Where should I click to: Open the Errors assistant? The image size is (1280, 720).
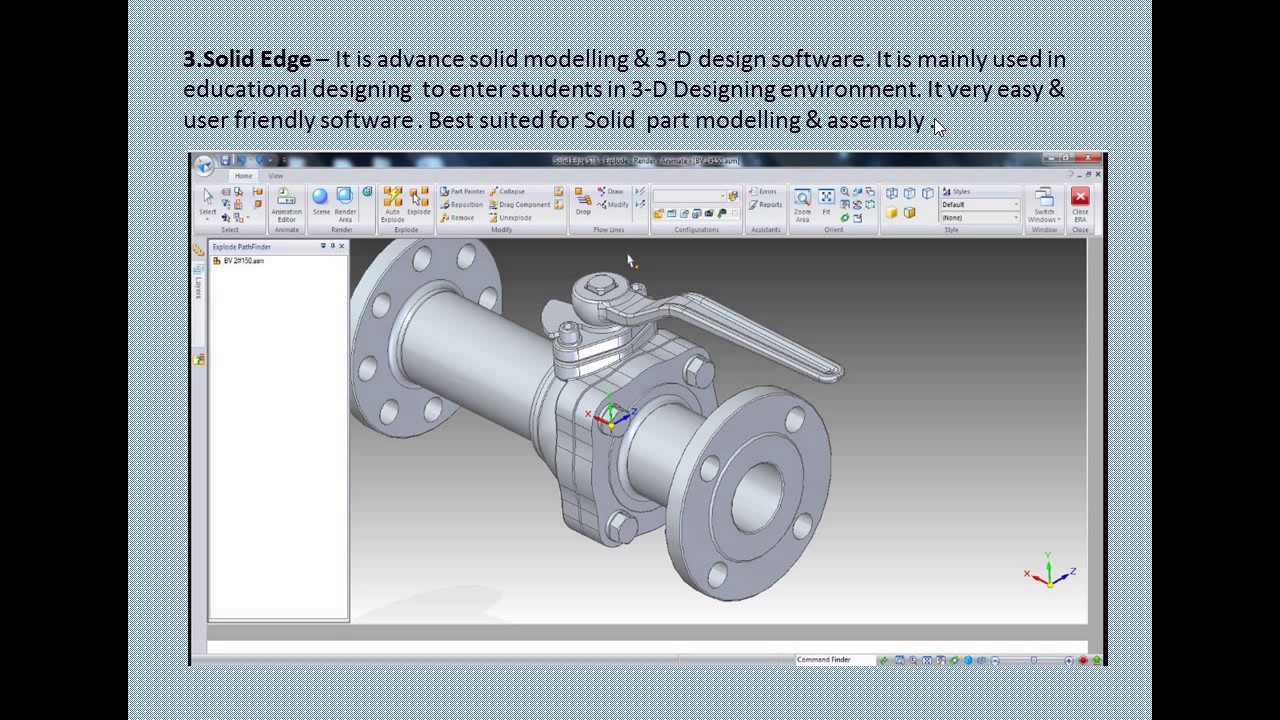click(x=763, y=191)
